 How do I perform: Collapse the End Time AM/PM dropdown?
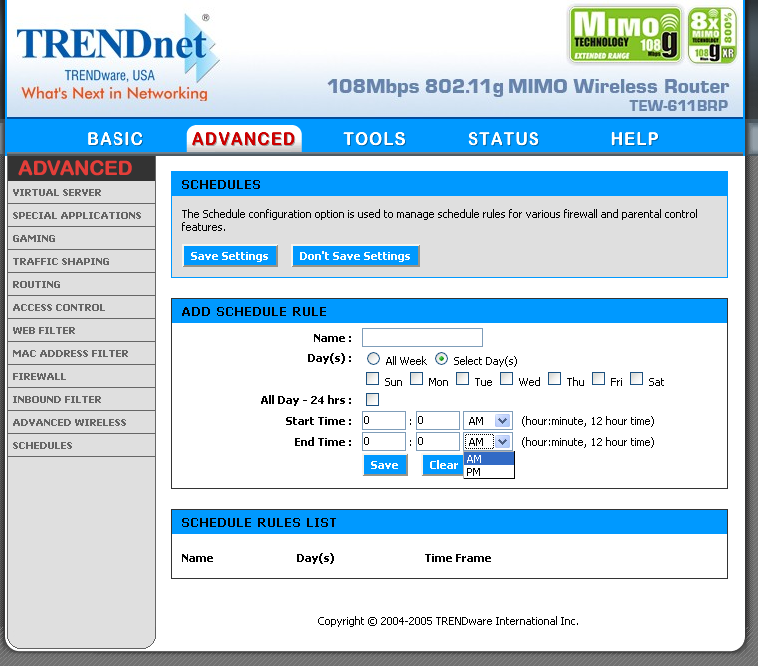(x=488, y=442)
